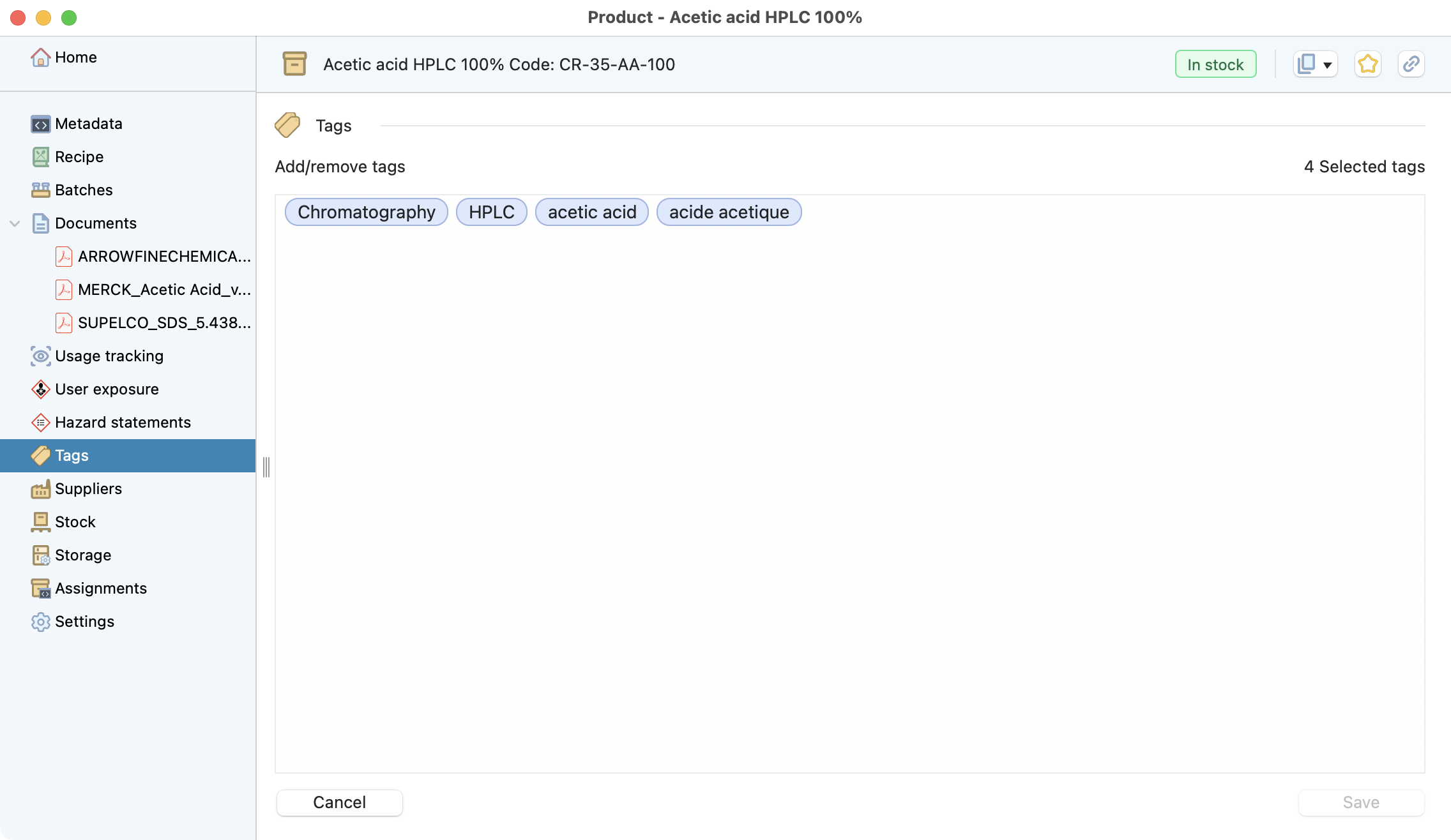Click the In stock status badge
Screen dimensions: 1451x840
1215,64
